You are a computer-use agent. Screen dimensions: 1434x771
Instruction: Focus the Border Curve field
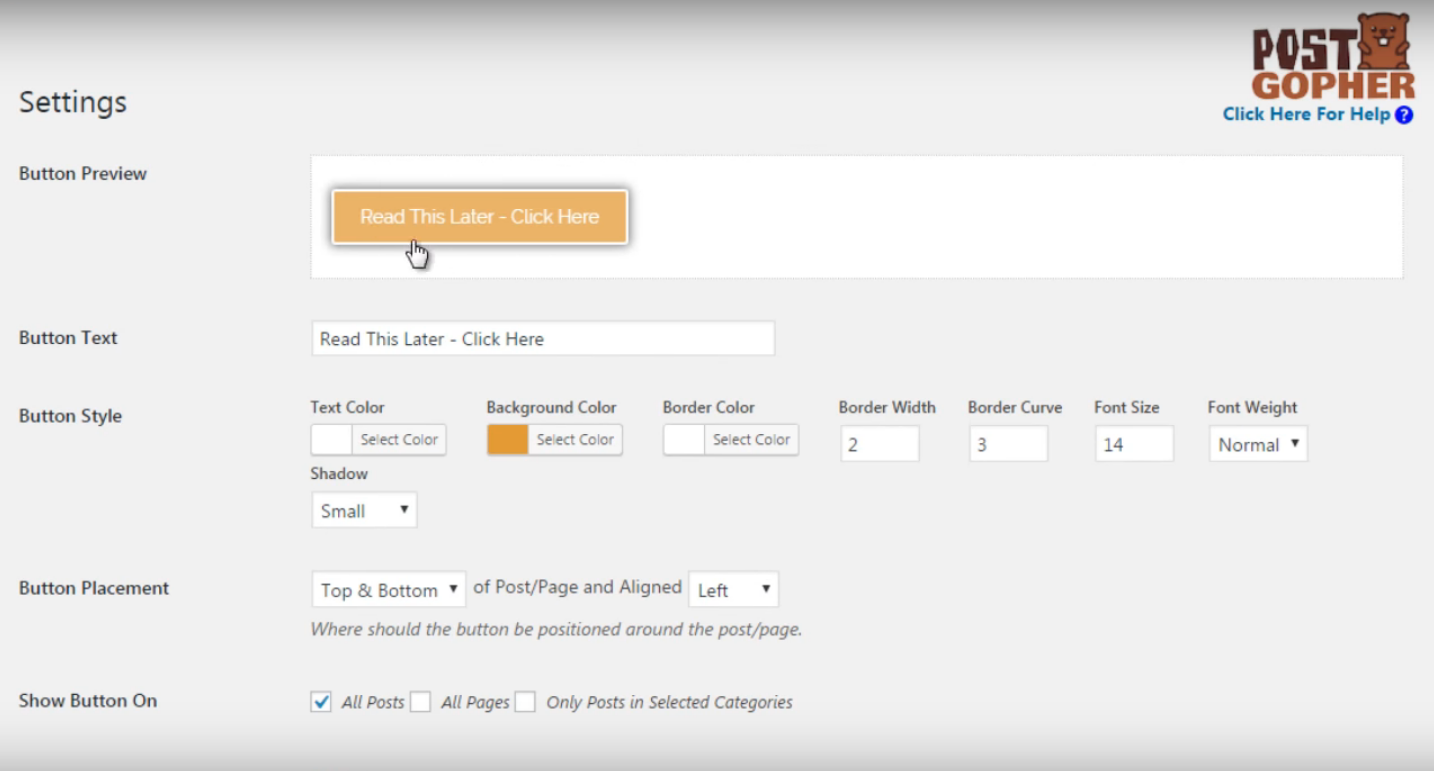tap(1008, 444)
